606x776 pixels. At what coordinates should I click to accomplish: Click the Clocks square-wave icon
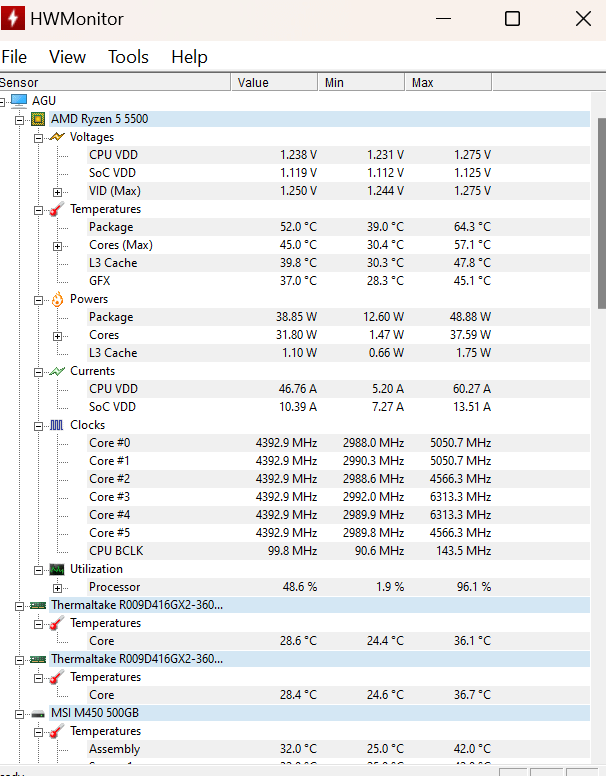pyautogui.click(x=57, y=425)
